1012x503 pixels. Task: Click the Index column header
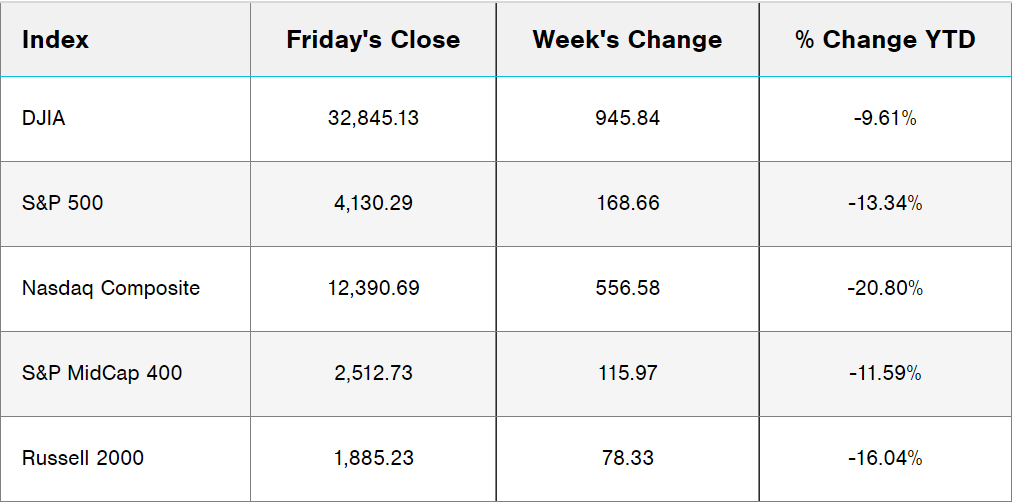point(56,40)
